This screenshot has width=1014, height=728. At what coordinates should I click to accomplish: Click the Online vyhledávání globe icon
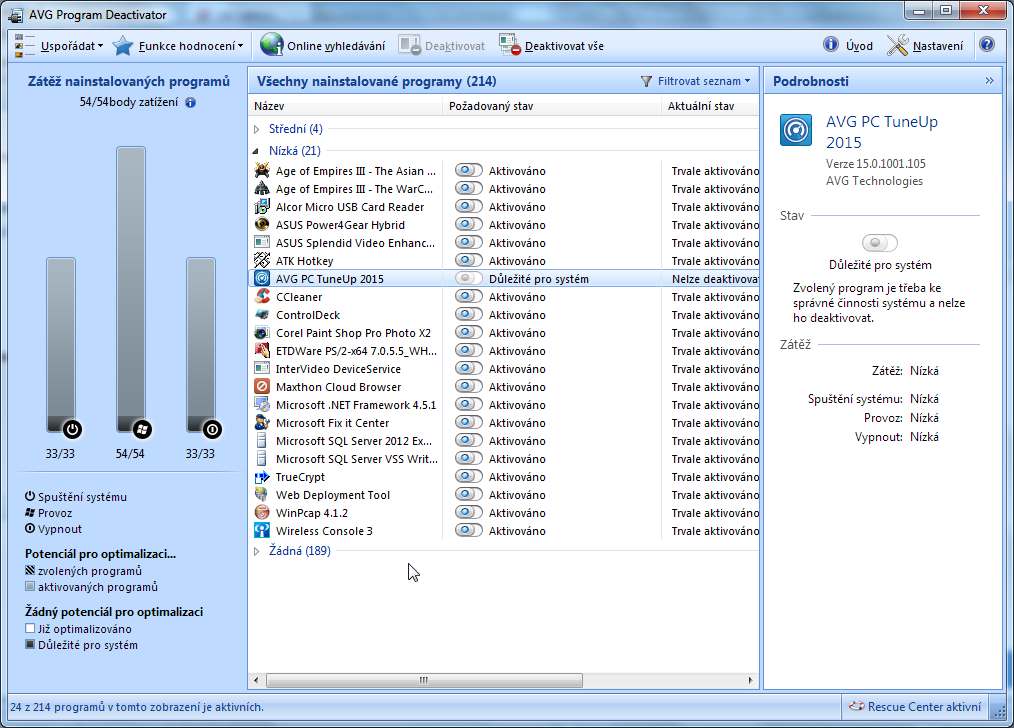271,45
